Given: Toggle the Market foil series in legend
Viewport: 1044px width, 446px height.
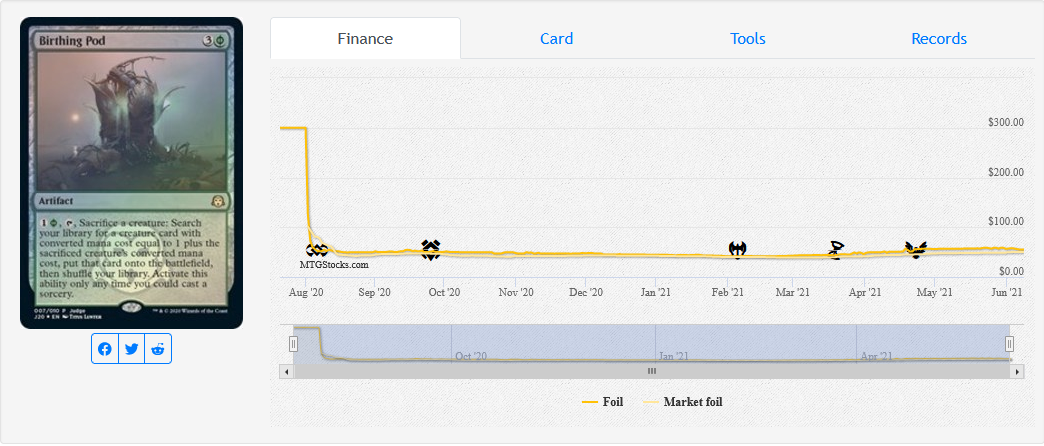Looking at the screenshot, I should tap(682, 402).
